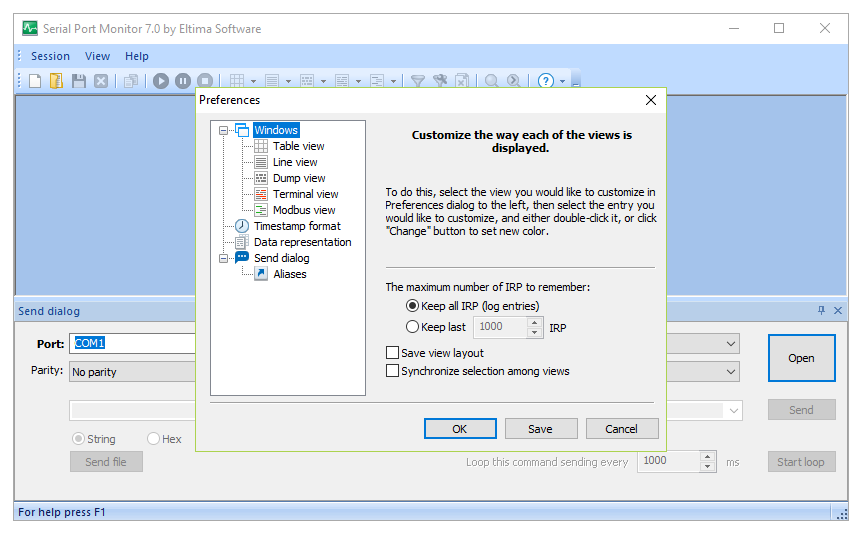Click the Close session X toolbar icon
Viewport: 861px width, 536px height.
pos(101,81)
